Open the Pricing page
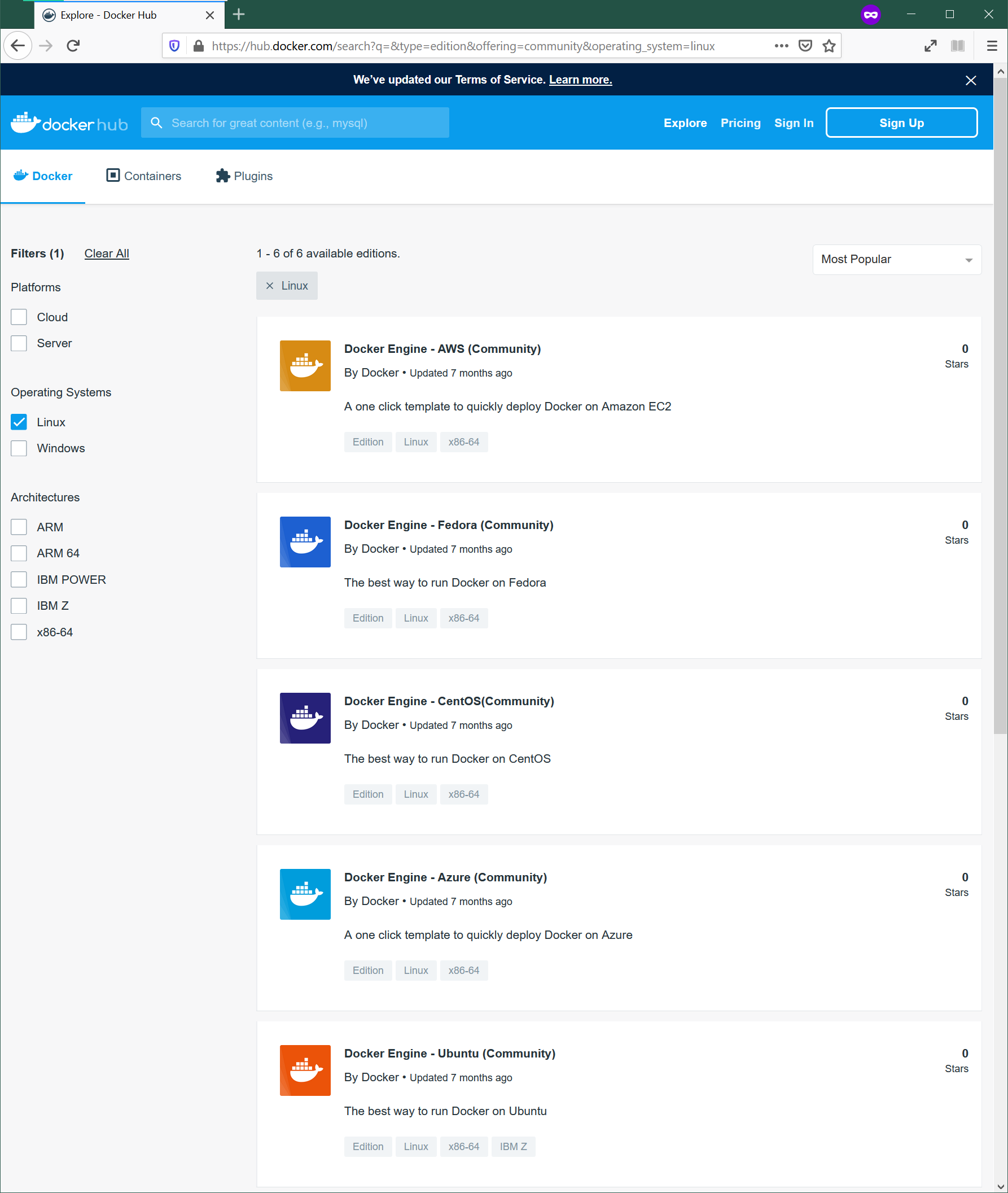This screenshot has width=1008, height=1193. pos(740,123)
